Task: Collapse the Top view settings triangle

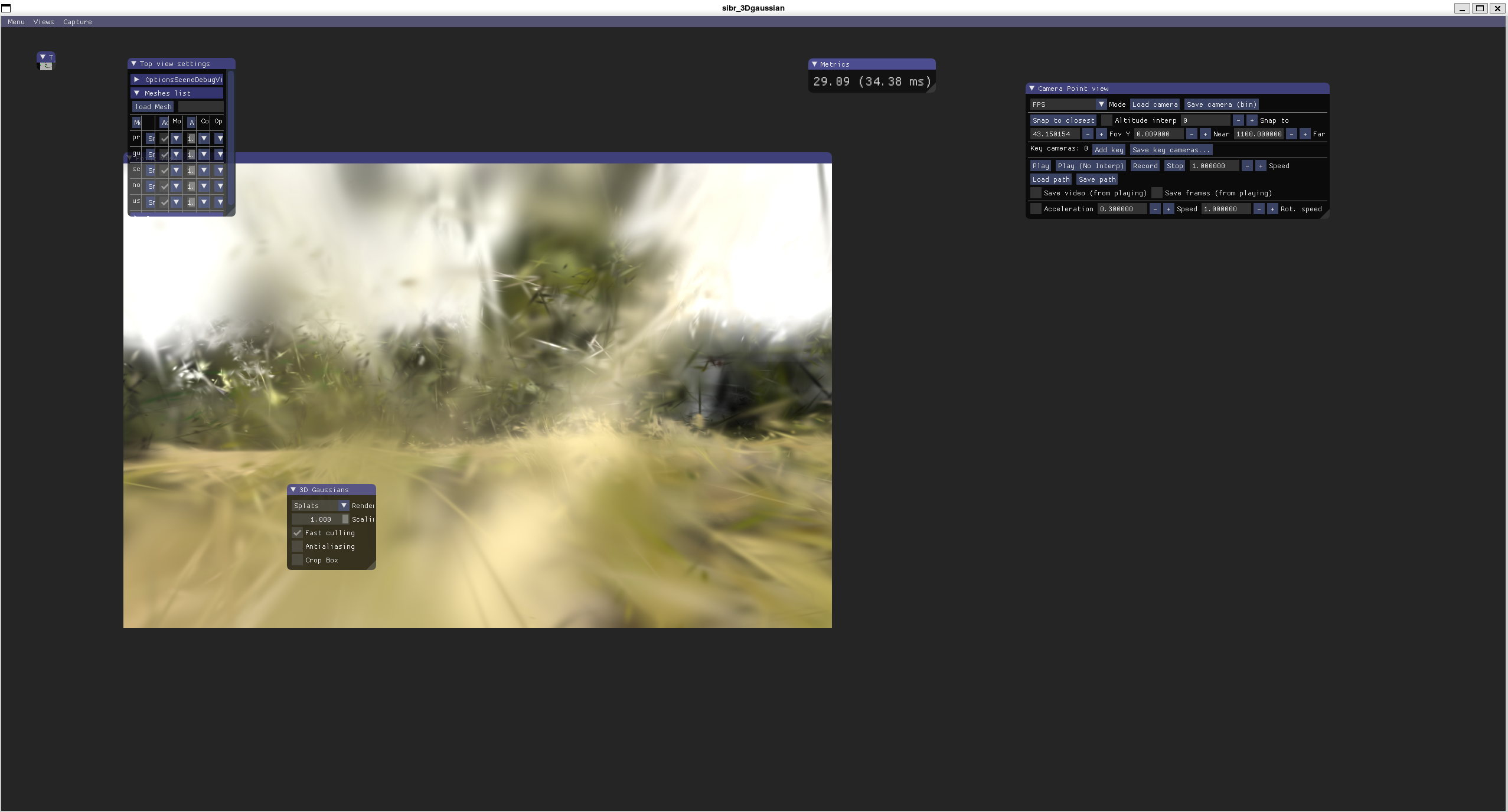Action: pyautogui.click(x=134, y=64)
